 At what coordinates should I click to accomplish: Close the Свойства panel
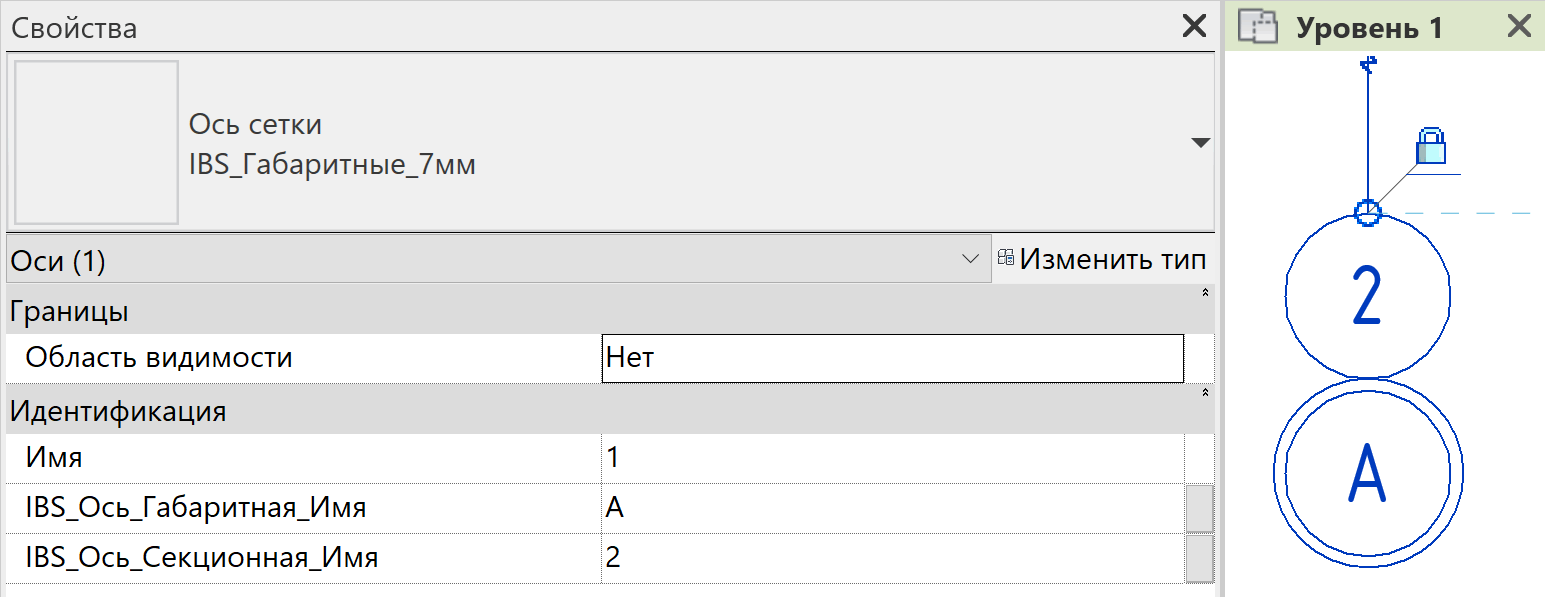pos(1194,26)
